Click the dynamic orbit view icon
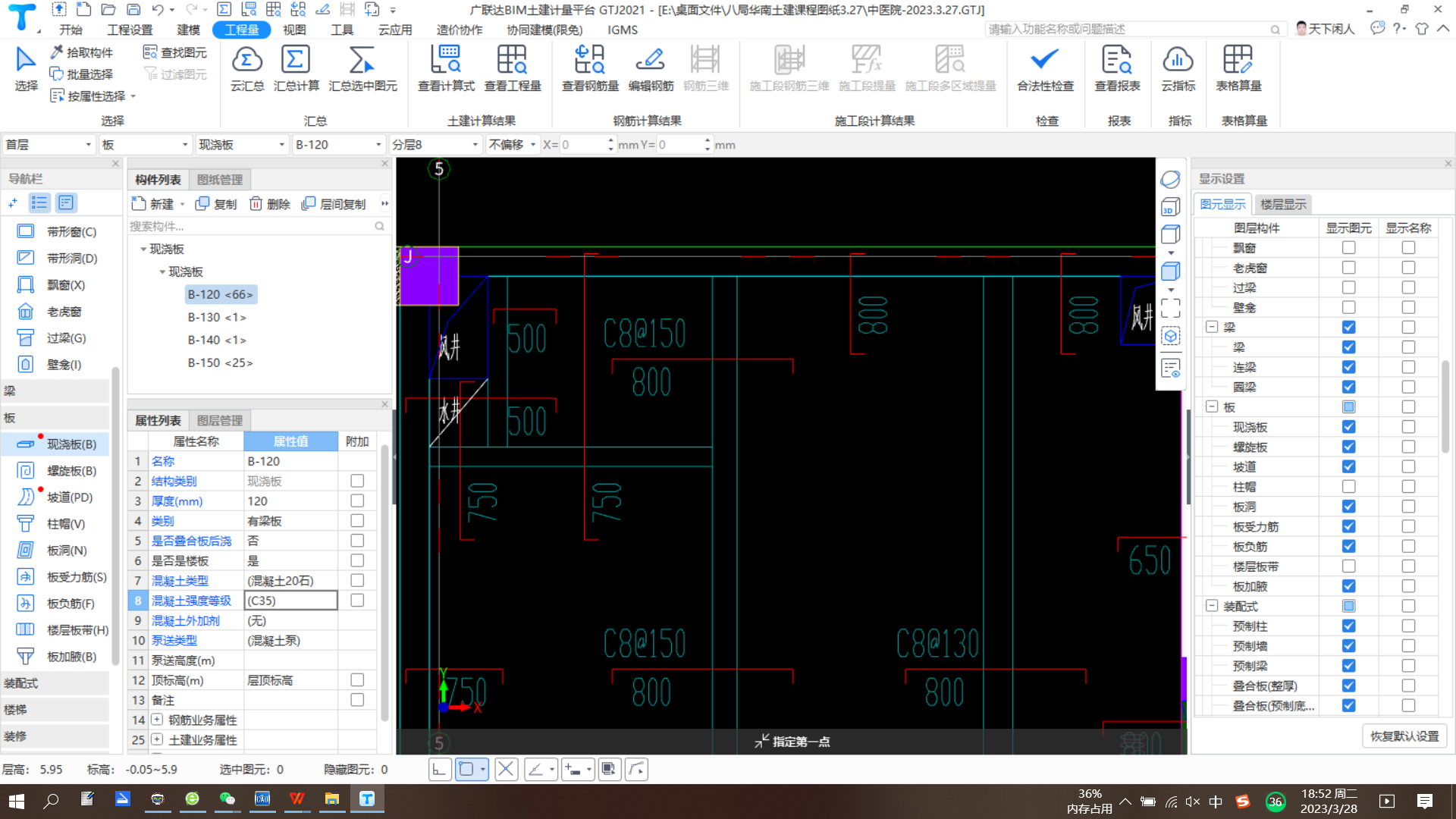 1170,179
